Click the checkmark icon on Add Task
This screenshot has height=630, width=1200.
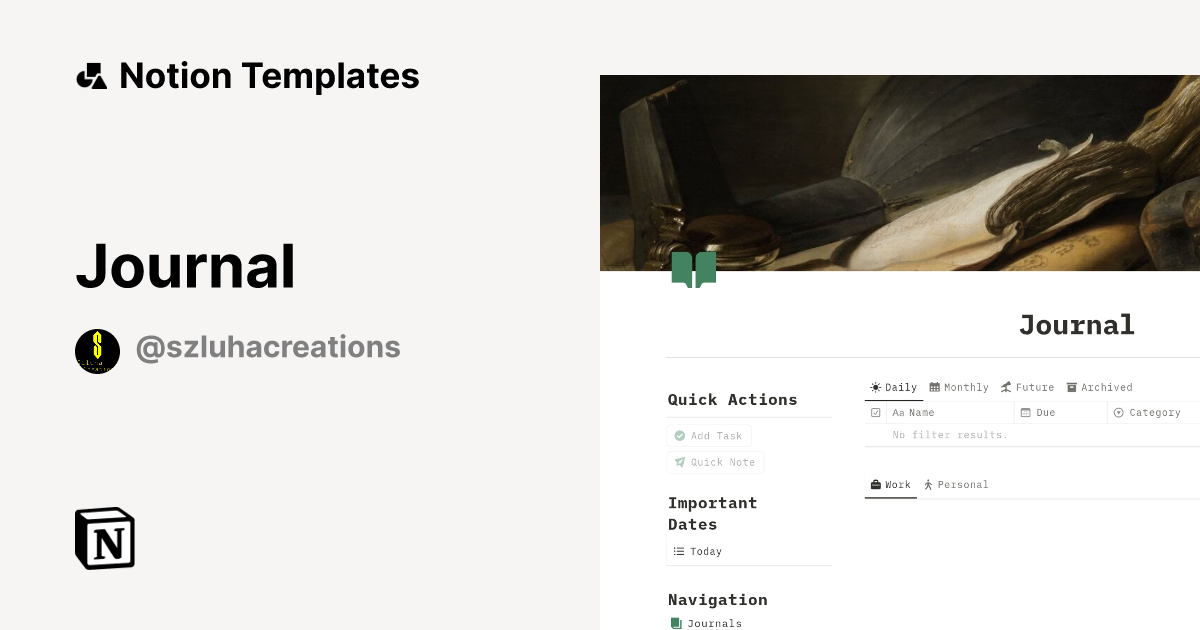tap(680, 435)
